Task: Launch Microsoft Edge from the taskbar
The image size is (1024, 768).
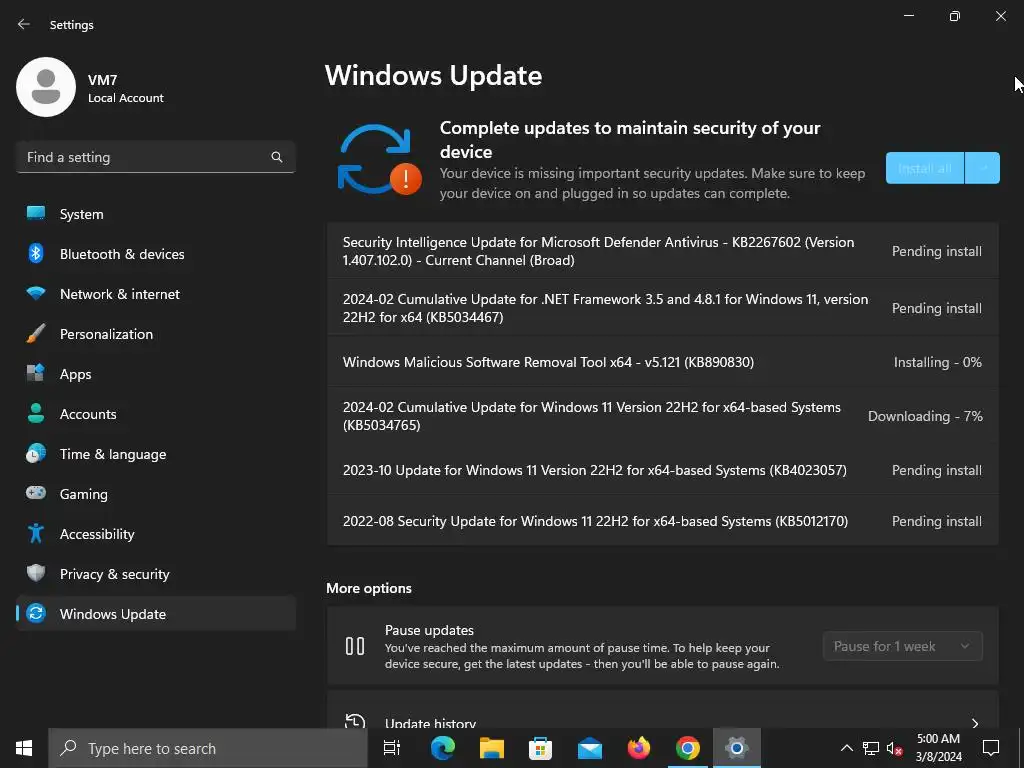Action: click(x=443, y=748)
